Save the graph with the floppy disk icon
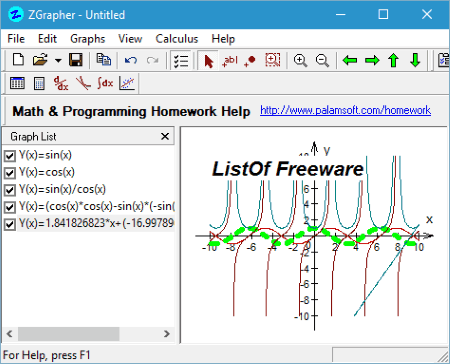The height and width of the screenshot is (364, 450). pos(76,60)
